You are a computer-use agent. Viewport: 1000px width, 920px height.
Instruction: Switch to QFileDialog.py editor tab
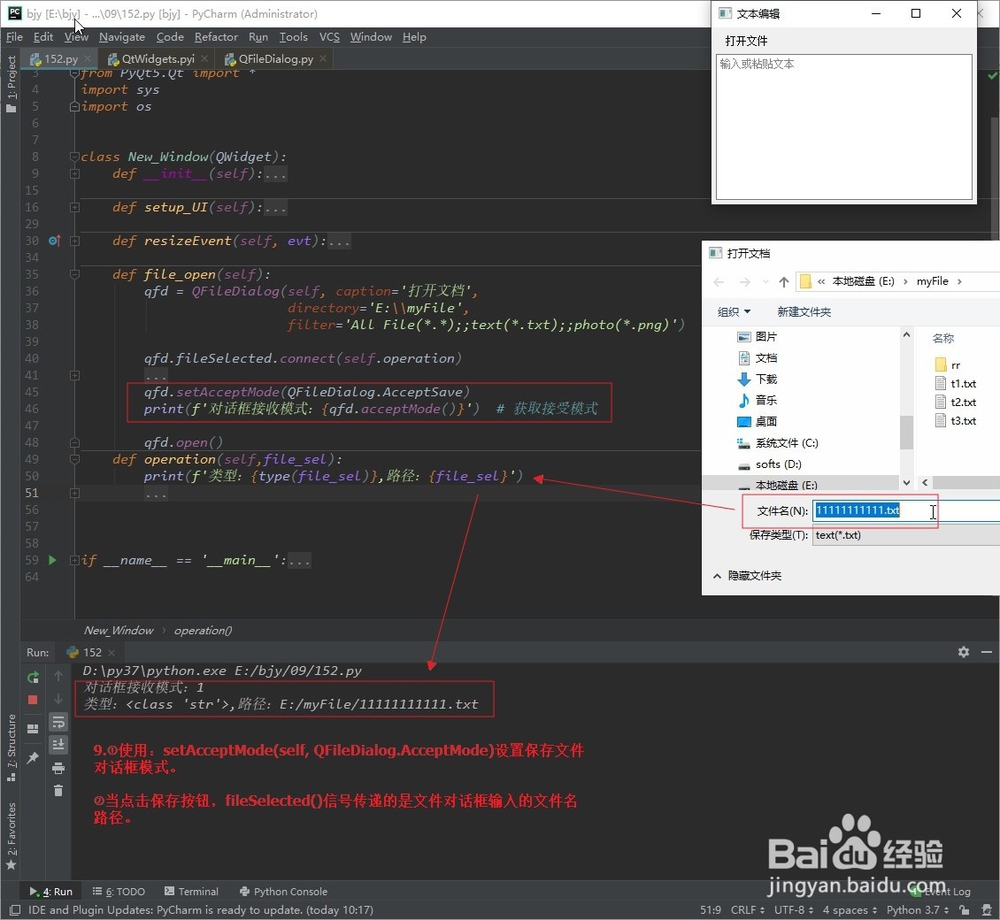(276, 59)
